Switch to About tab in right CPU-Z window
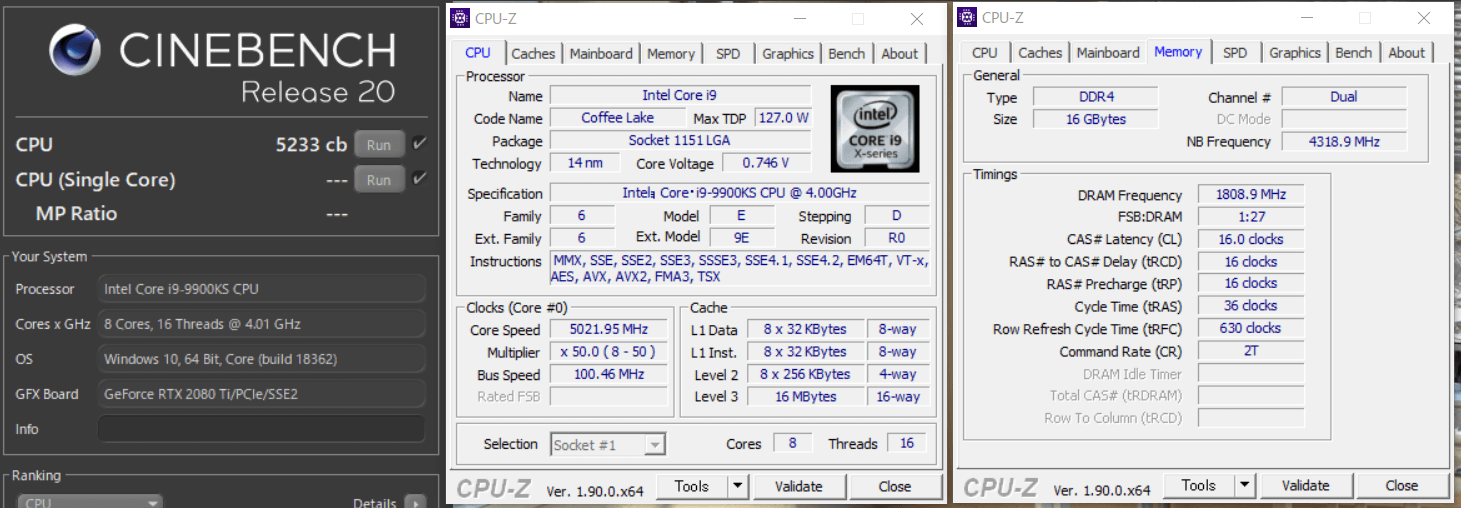The height and width of the screenshot is (508, 1461). coord(1406,53)
